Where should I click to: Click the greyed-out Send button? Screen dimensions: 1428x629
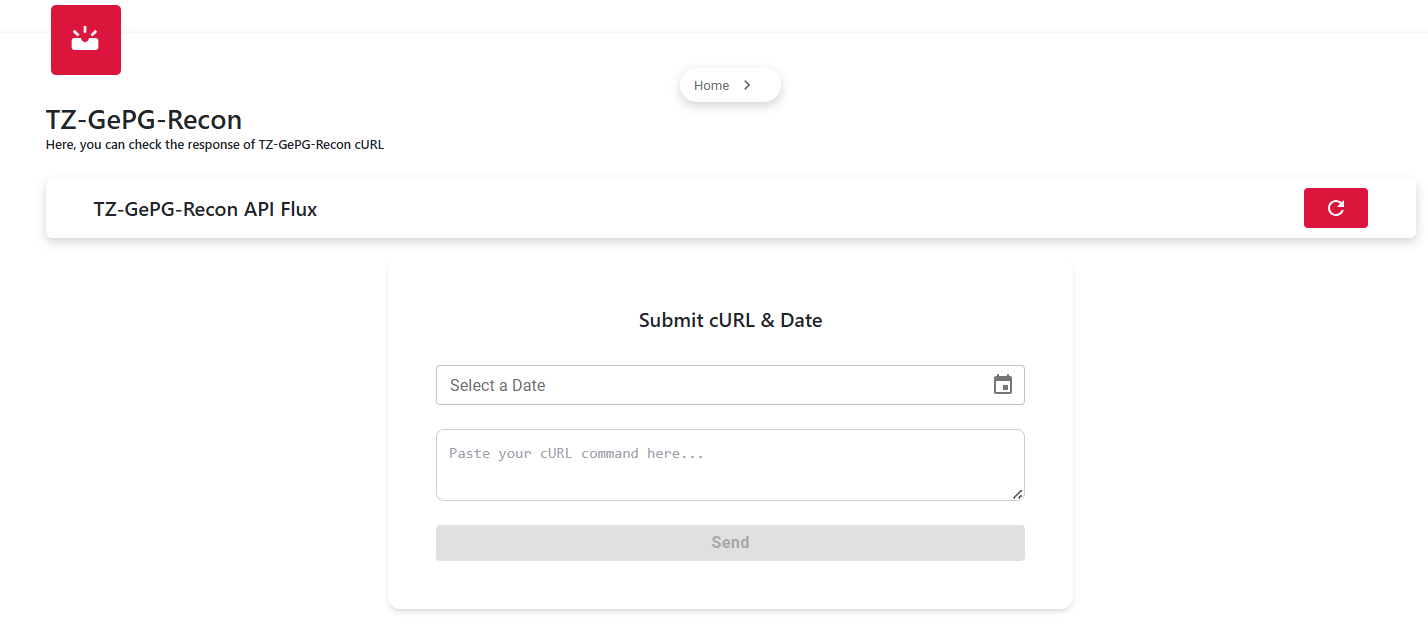pyautogui.click(x=730, y=542)
